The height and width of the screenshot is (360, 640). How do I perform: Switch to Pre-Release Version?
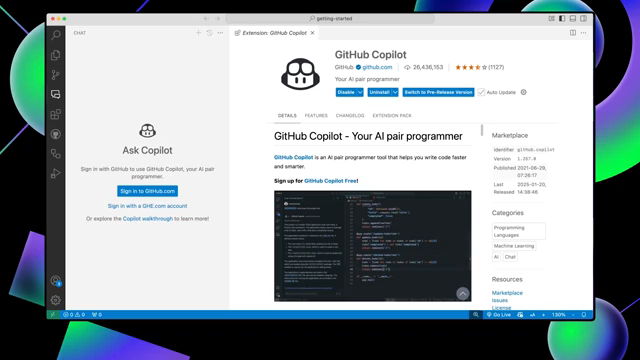pos(438,92)
